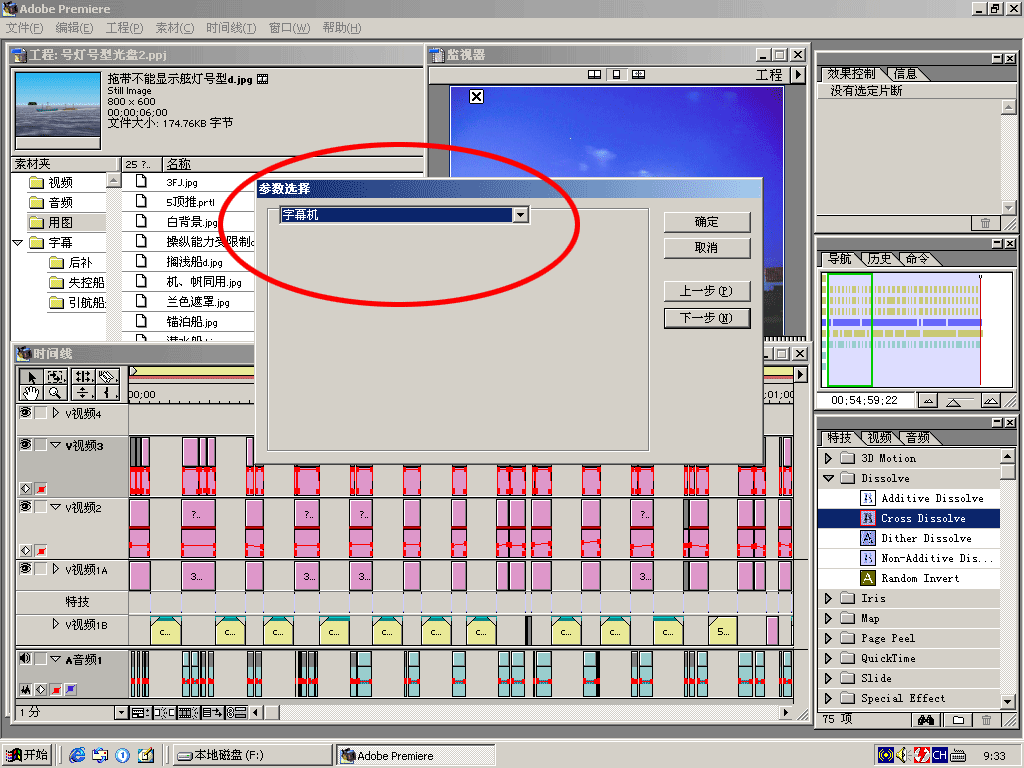Toggle lock box on V视频4 track
This screenshot has width=1024, height=768.
tap(41, 413)
